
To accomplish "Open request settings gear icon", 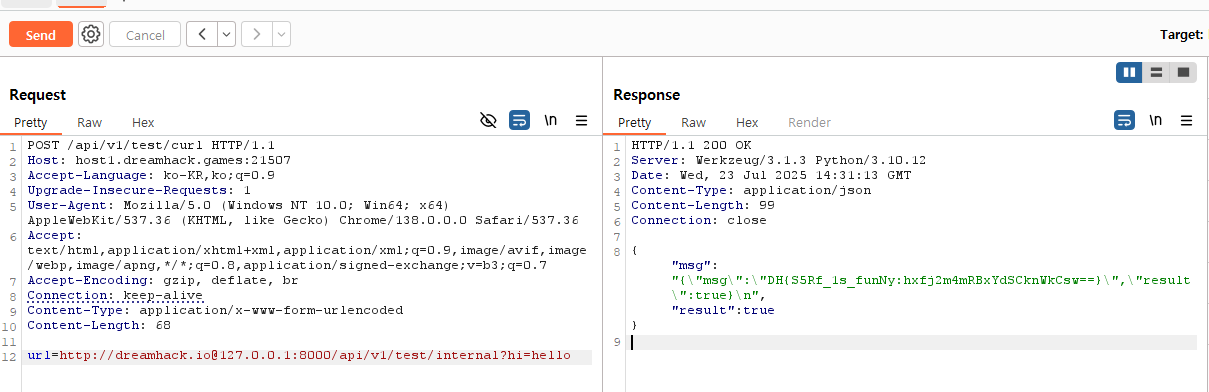I will click(91, 34).
